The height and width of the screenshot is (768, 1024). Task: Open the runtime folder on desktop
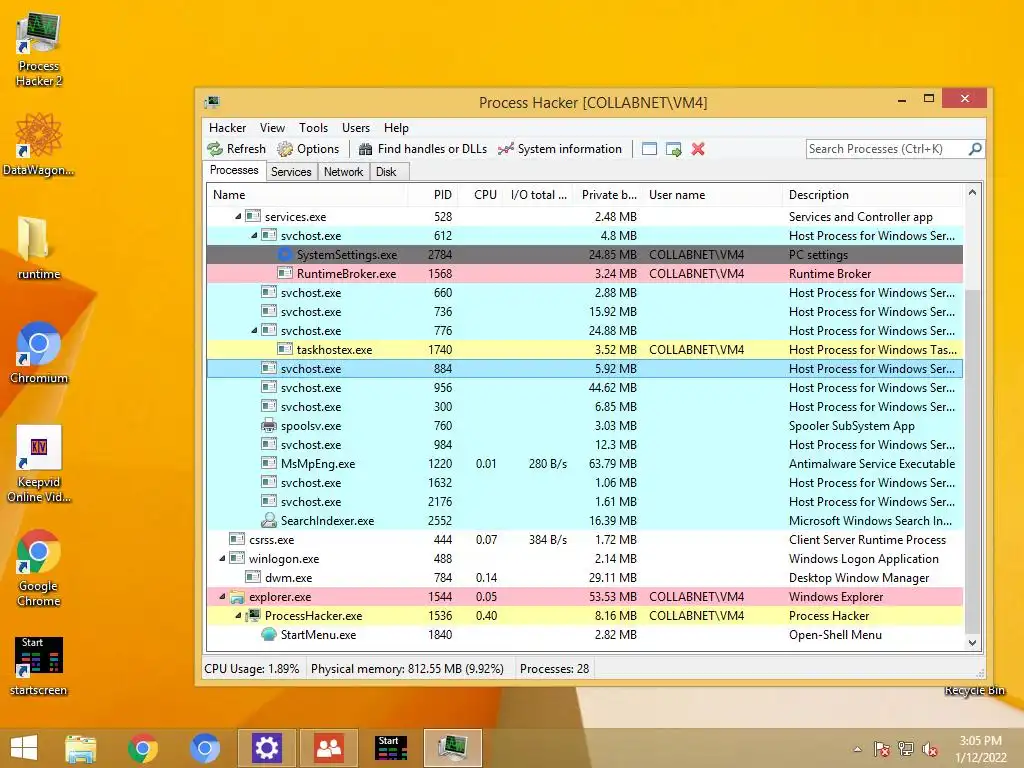click(39, 248)
